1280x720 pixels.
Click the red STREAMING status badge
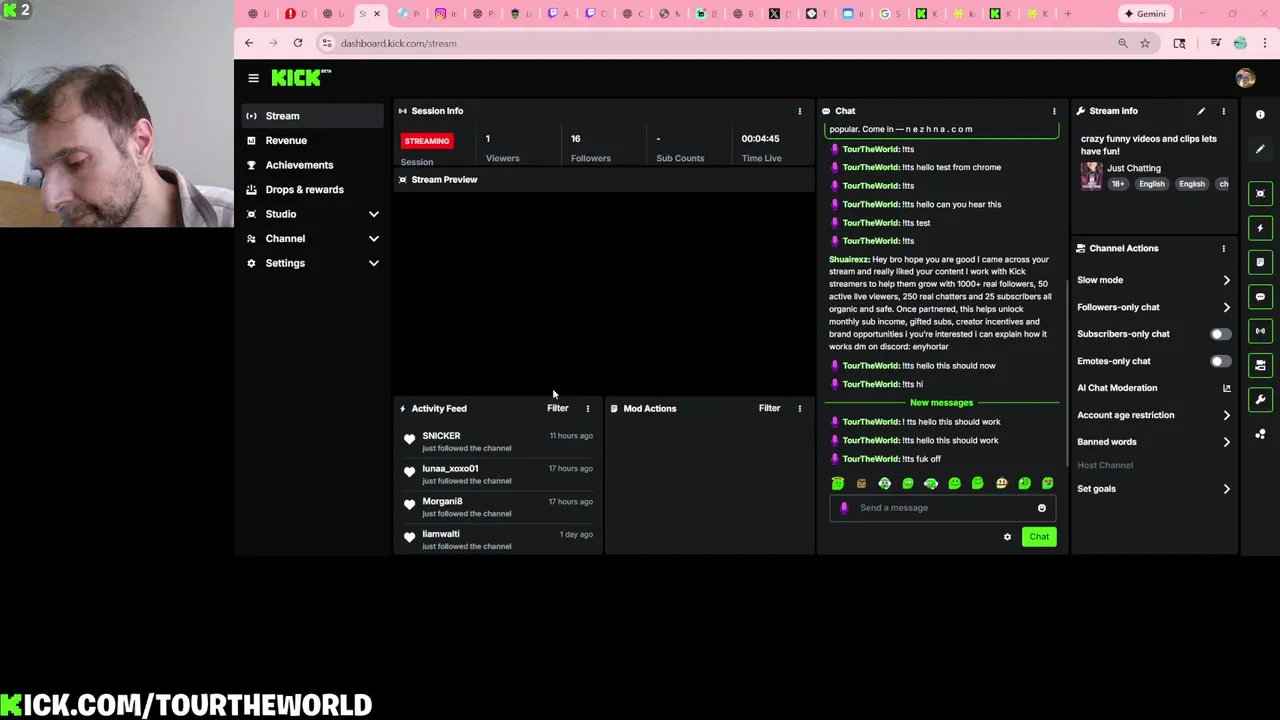tap(427, 141)
